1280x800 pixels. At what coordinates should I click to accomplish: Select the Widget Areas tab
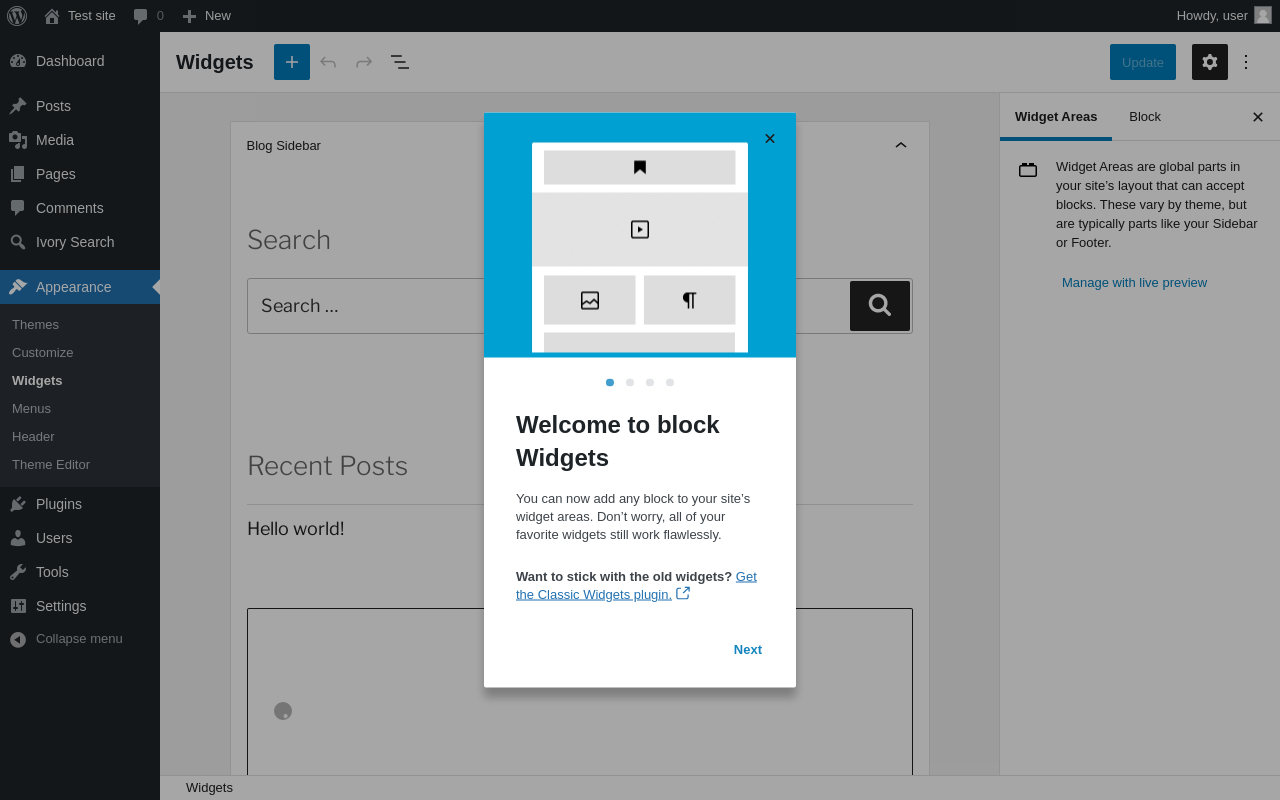(x=1056, y=117)
